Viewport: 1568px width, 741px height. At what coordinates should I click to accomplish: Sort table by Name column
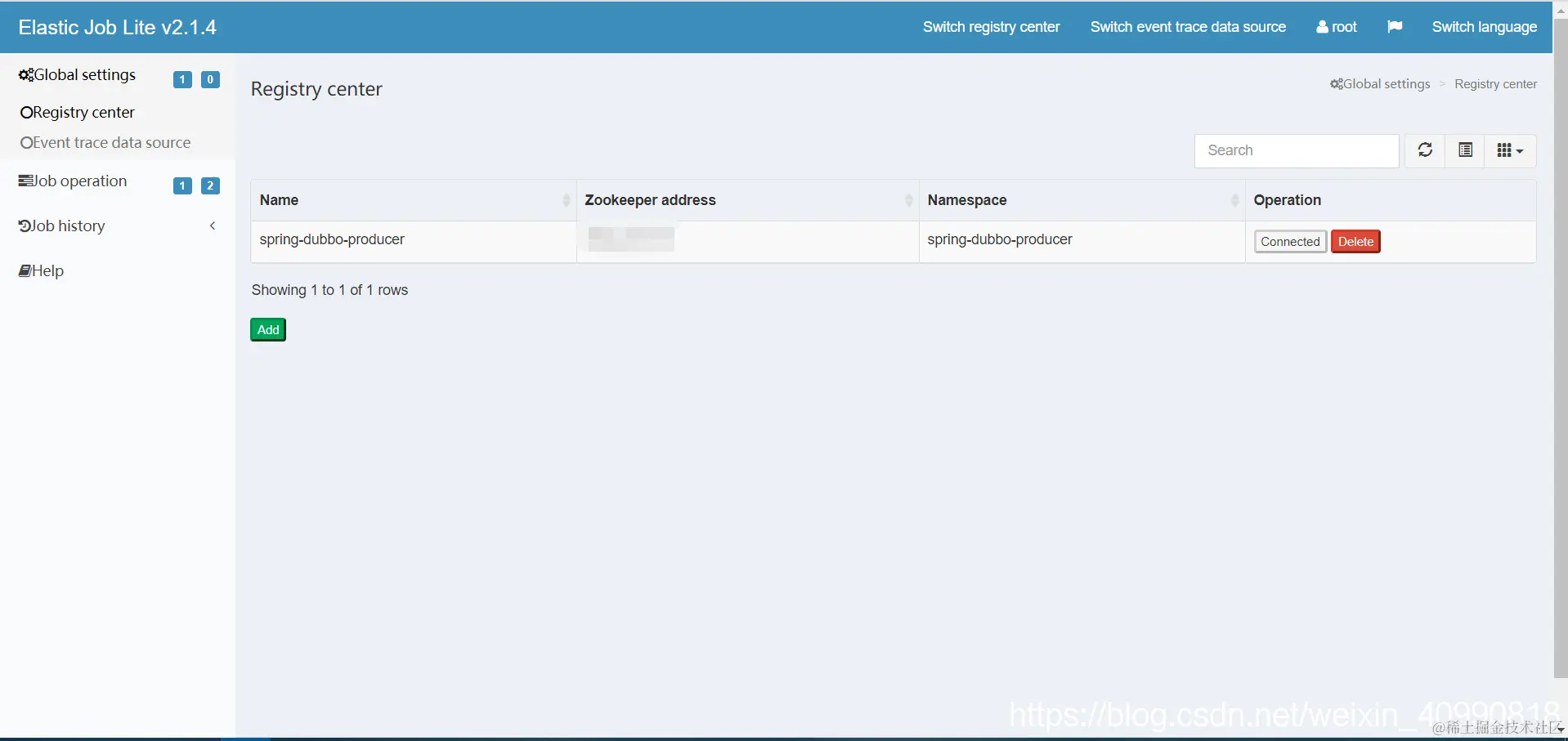pyautogui.click(x=413, y=200)
